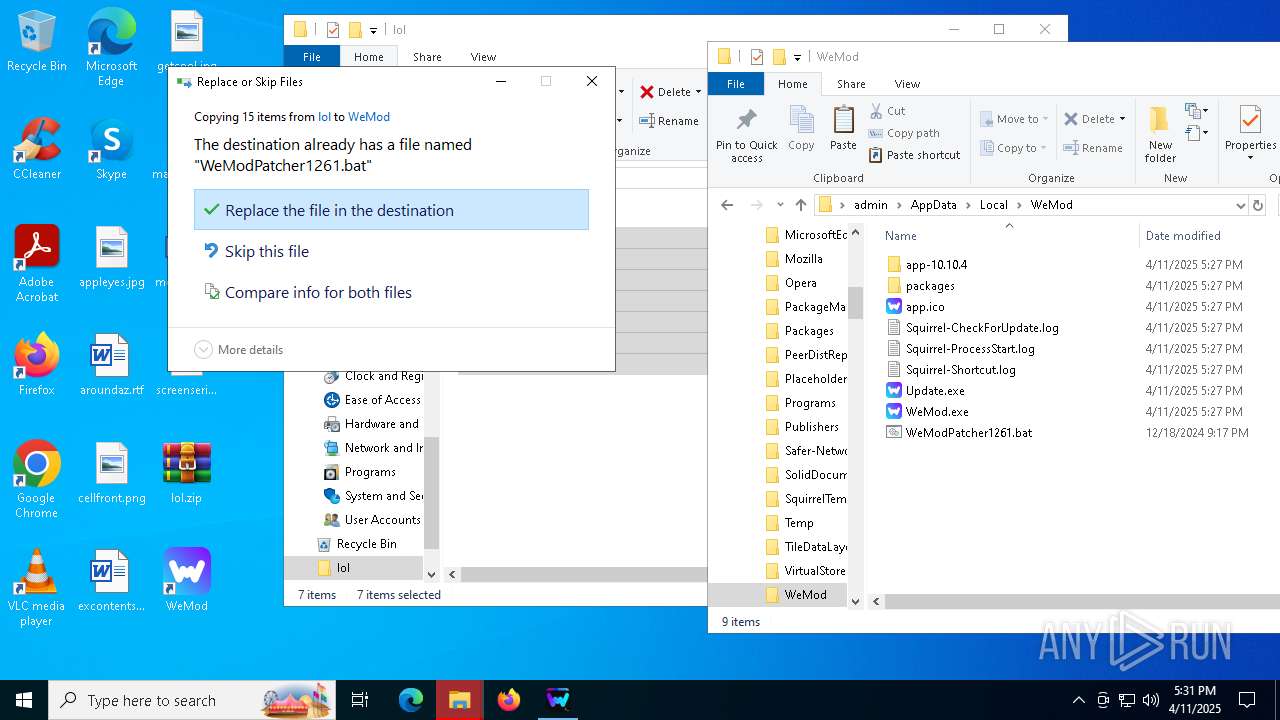Screen dimensions: 1280x720
Task: Expand More details in copy dialog
Action: (x=239, y=350)
